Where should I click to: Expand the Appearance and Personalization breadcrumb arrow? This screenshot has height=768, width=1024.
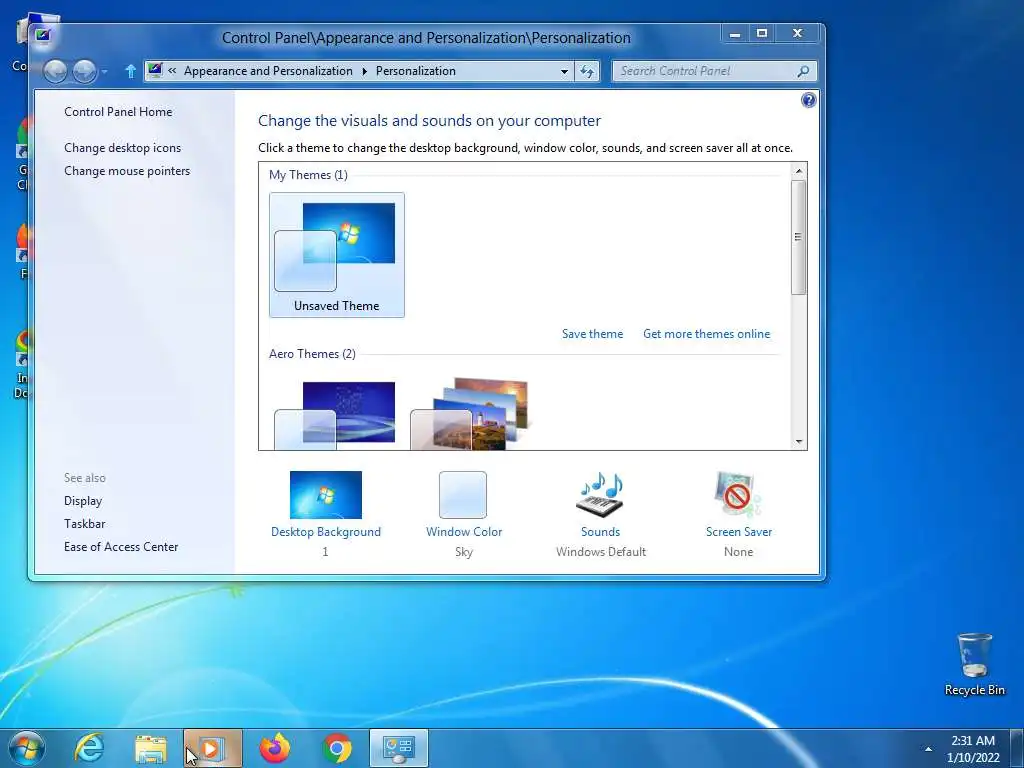364,71
